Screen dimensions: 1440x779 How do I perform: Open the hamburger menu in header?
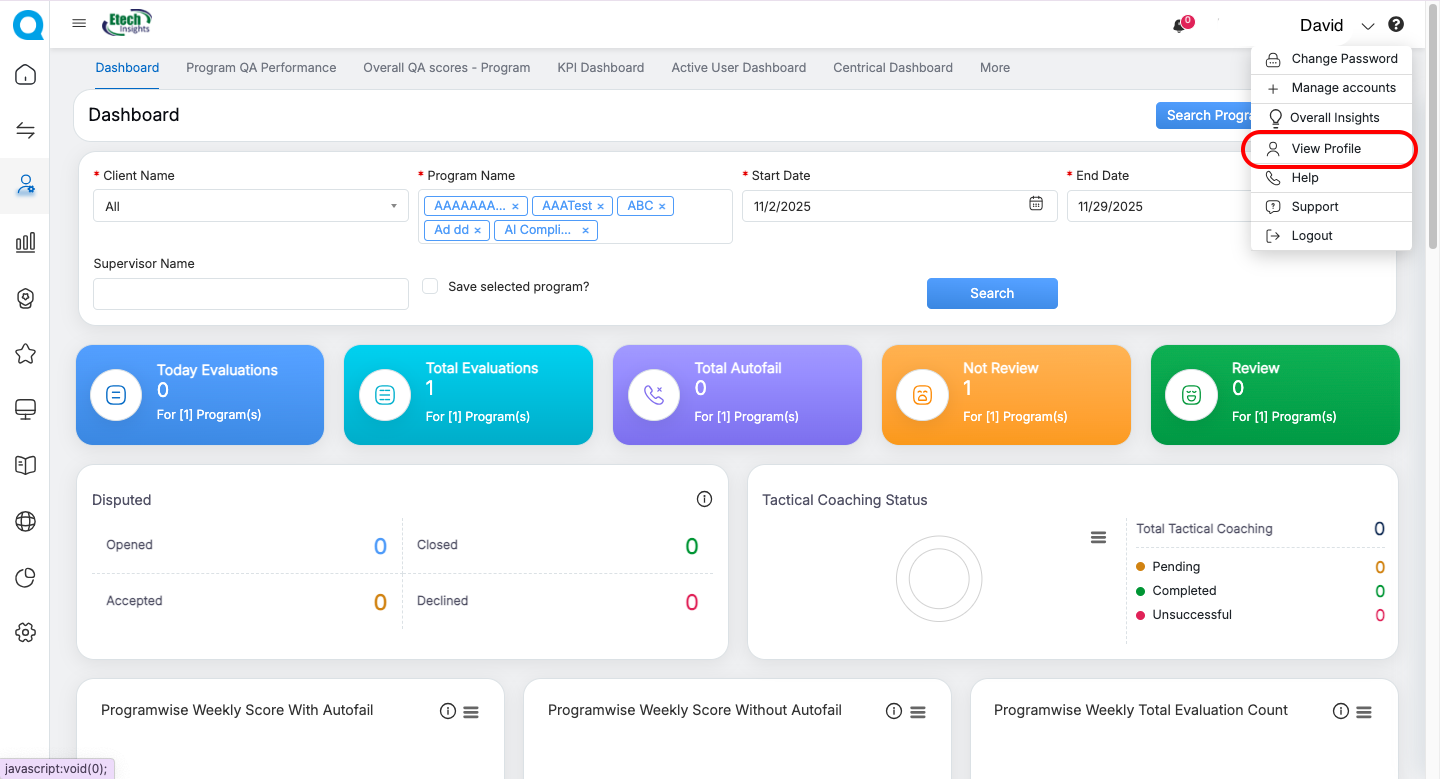79,24
